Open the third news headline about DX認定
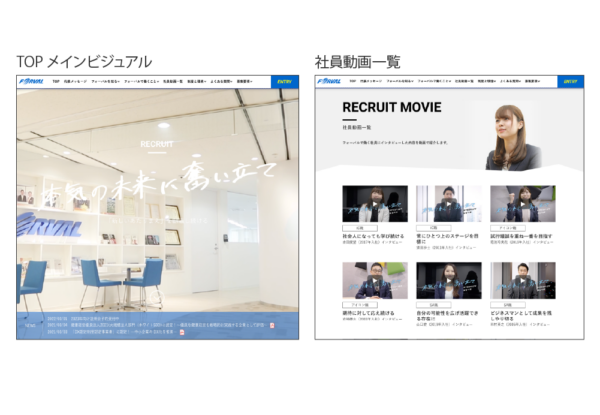Screen dimensions: 600x415 124,332
